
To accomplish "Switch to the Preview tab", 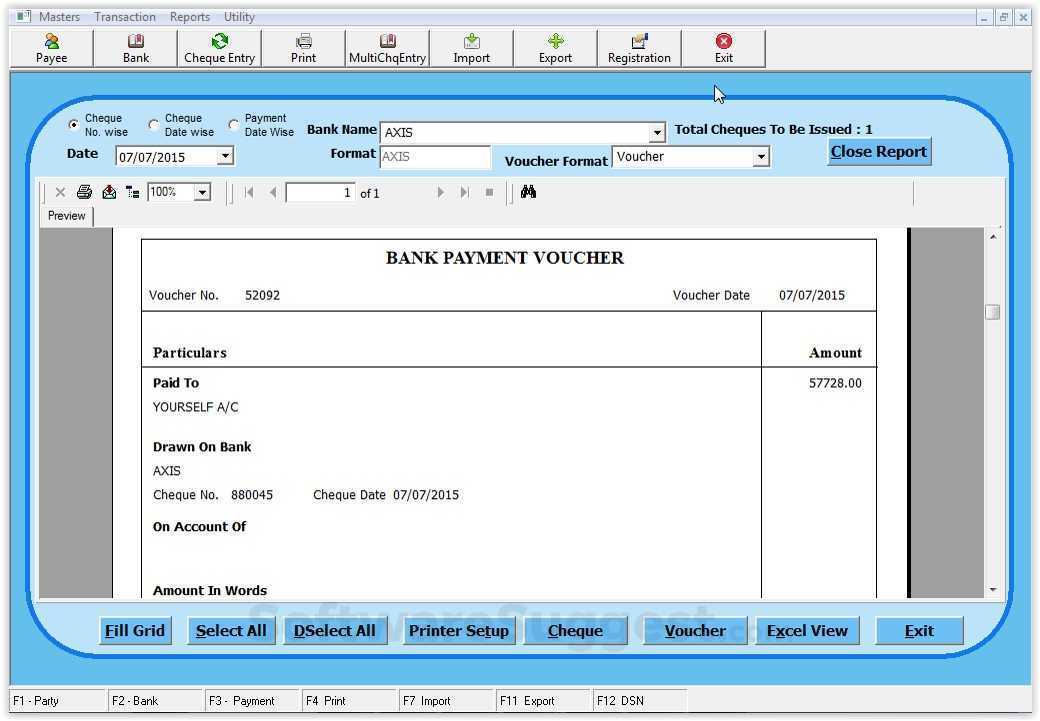I will (66, 215).
